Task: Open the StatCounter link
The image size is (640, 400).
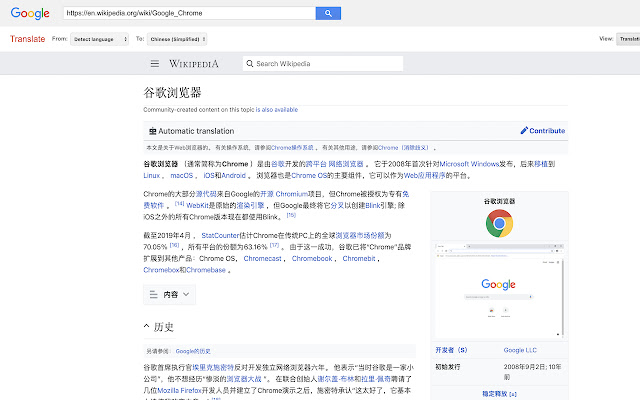Action: click(220, 235)
